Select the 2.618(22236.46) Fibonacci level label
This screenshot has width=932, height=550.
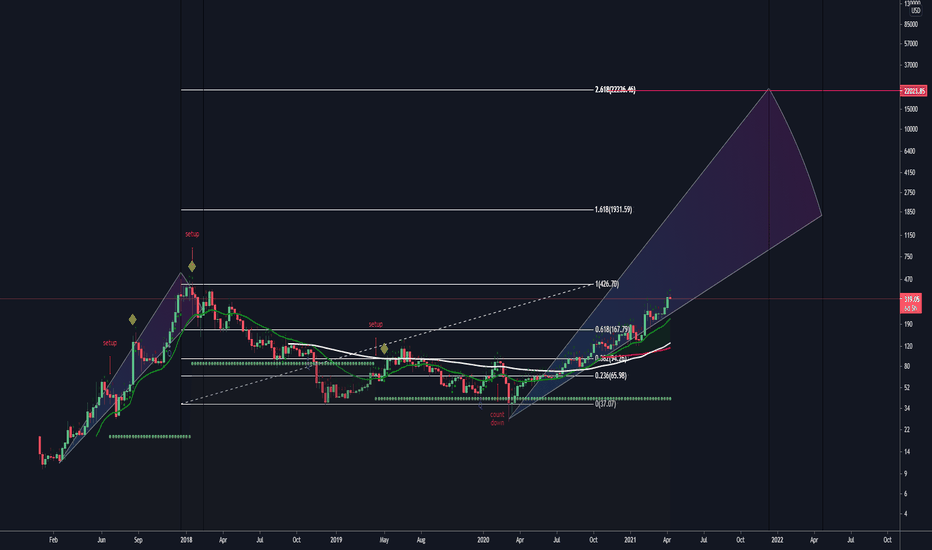(615, 90)
